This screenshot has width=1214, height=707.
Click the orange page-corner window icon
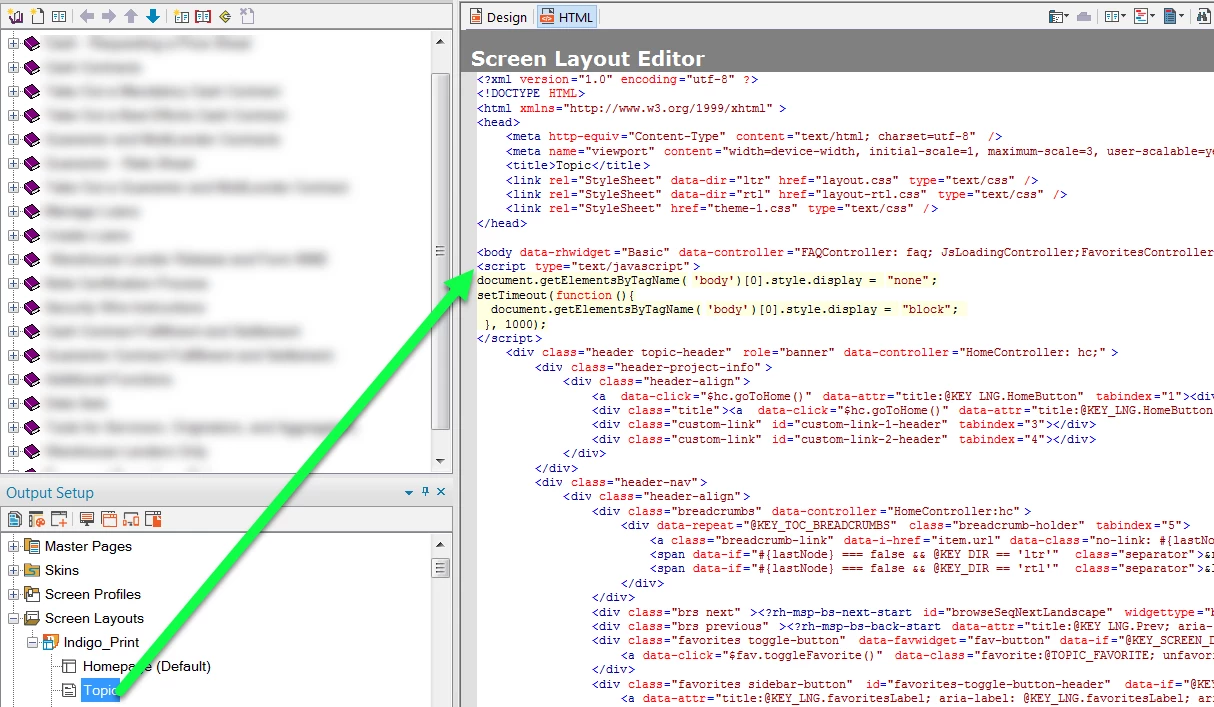[153, 519]
